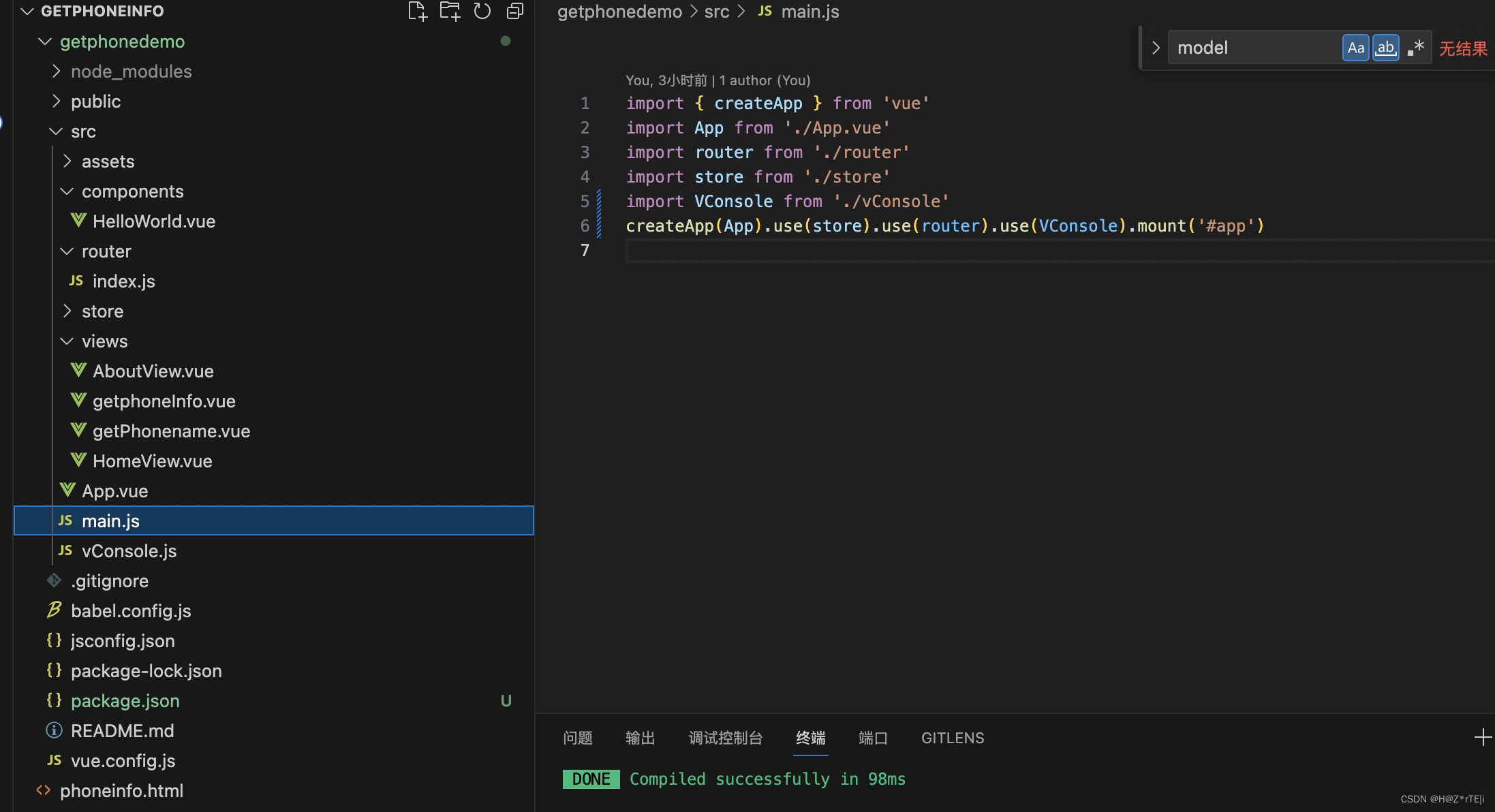This screenshot has height=812, width=1495.
Task: Click the Vue icon beside HelloWorld.vue
Action: 78,221
